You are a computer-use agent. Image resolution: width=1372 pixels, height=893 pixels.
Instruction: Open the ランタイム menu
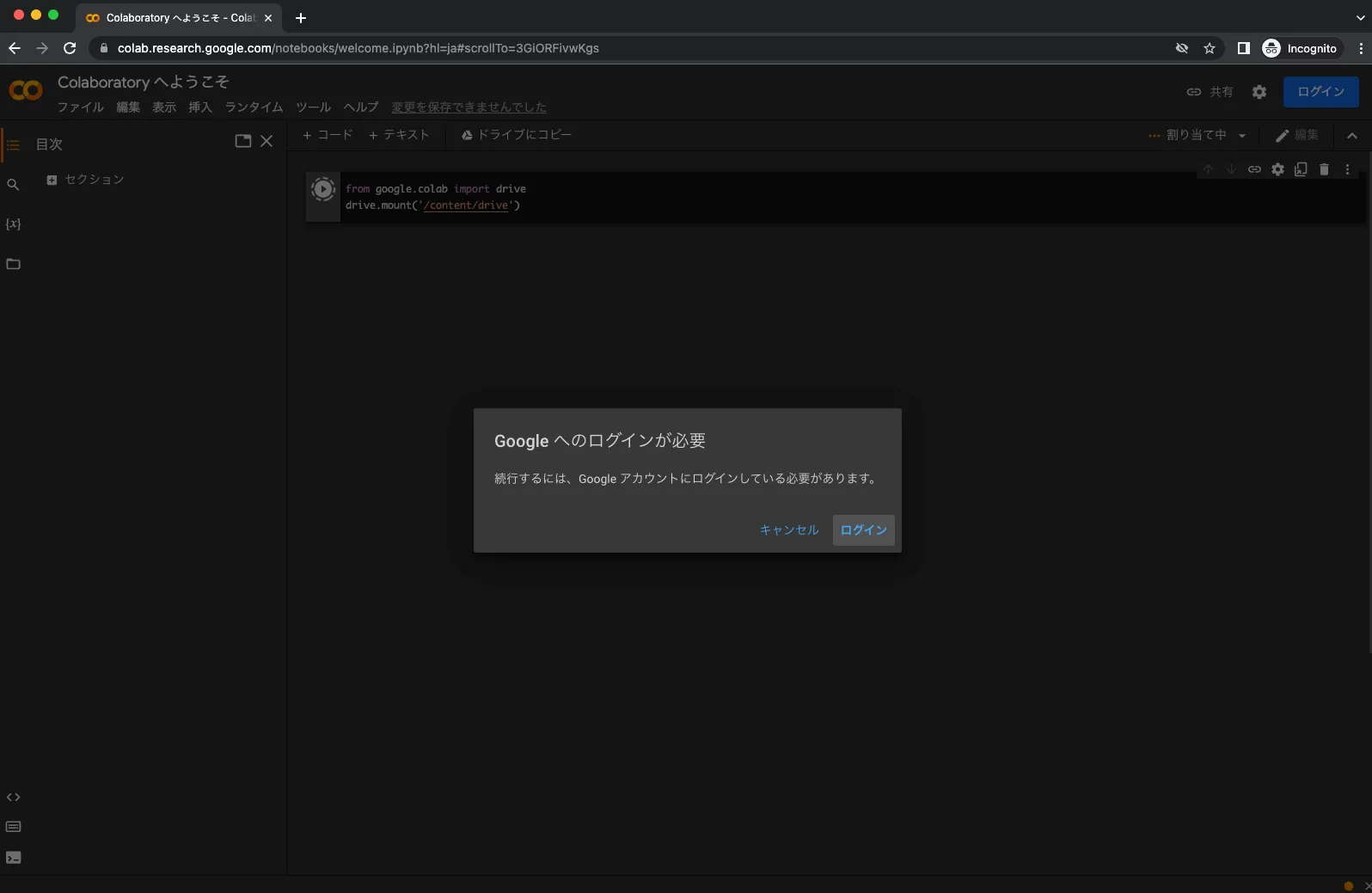(x=254, y=107)
